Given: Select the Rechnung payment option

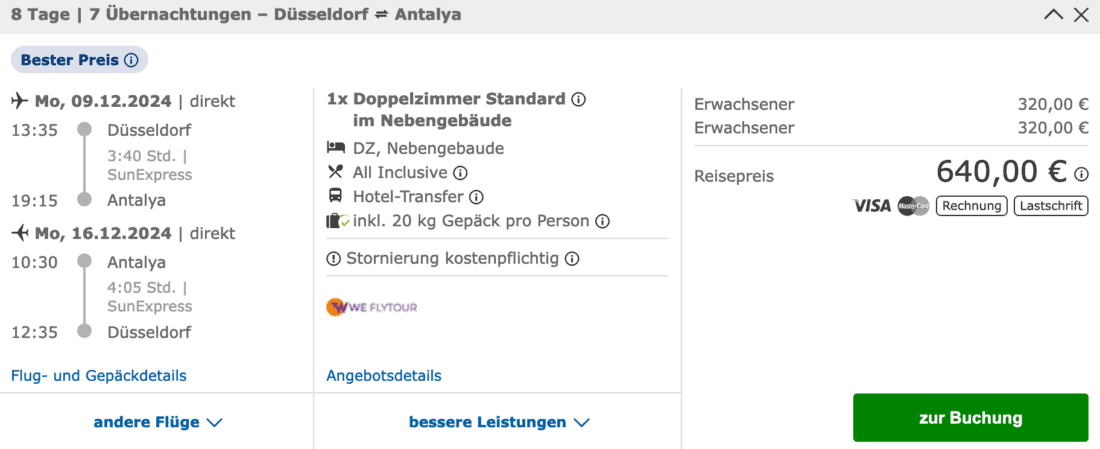Looking at the screenshot, I should pos(971,206).
